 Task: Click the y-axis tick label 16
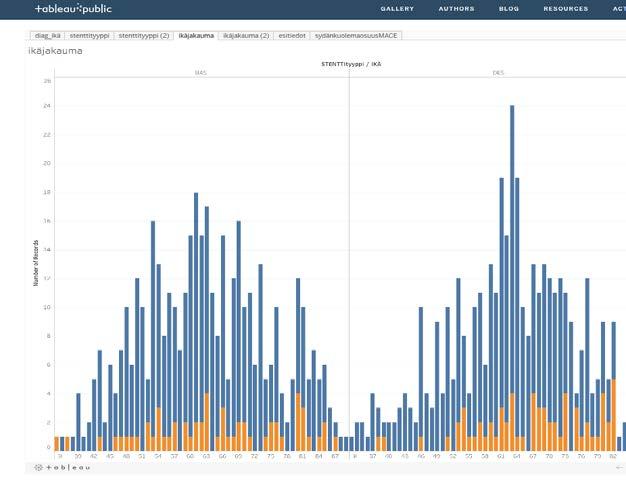point(47,221)
